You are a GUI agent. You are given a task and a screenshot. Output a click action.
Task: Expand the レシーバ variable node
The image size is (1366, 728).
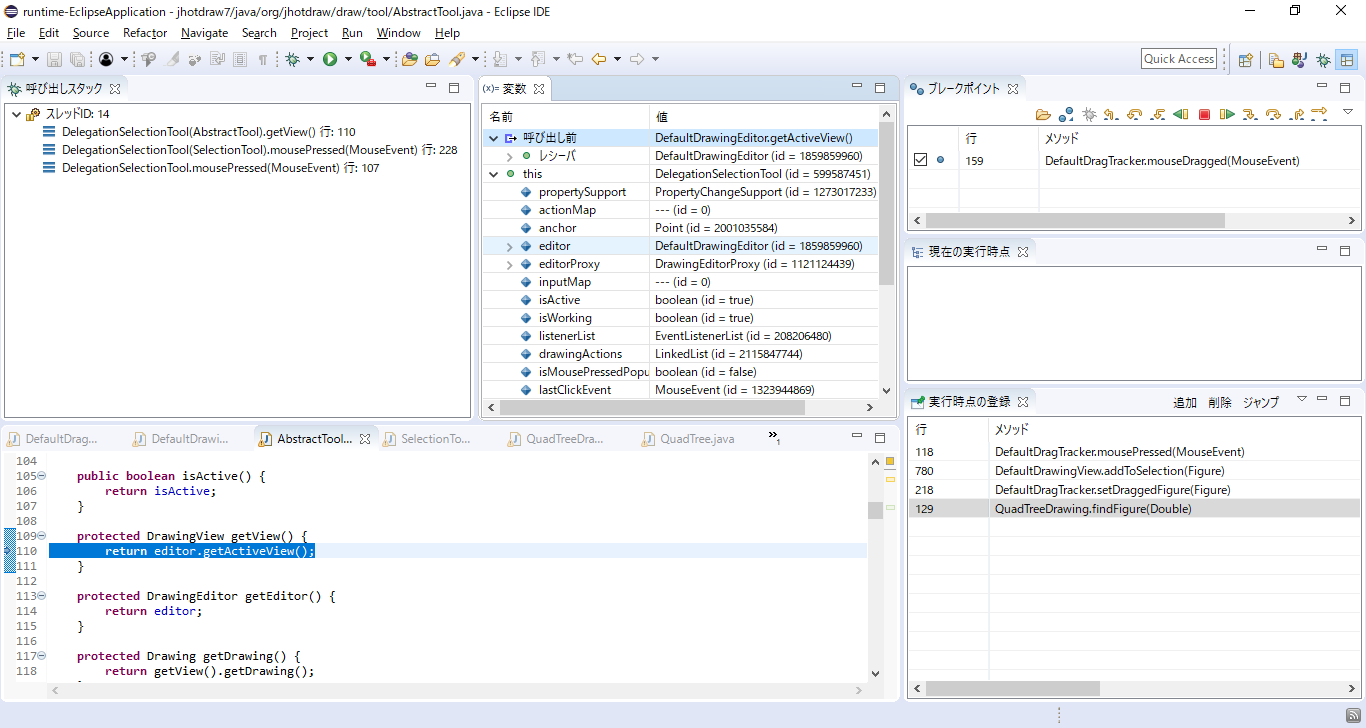coord(510,156)
